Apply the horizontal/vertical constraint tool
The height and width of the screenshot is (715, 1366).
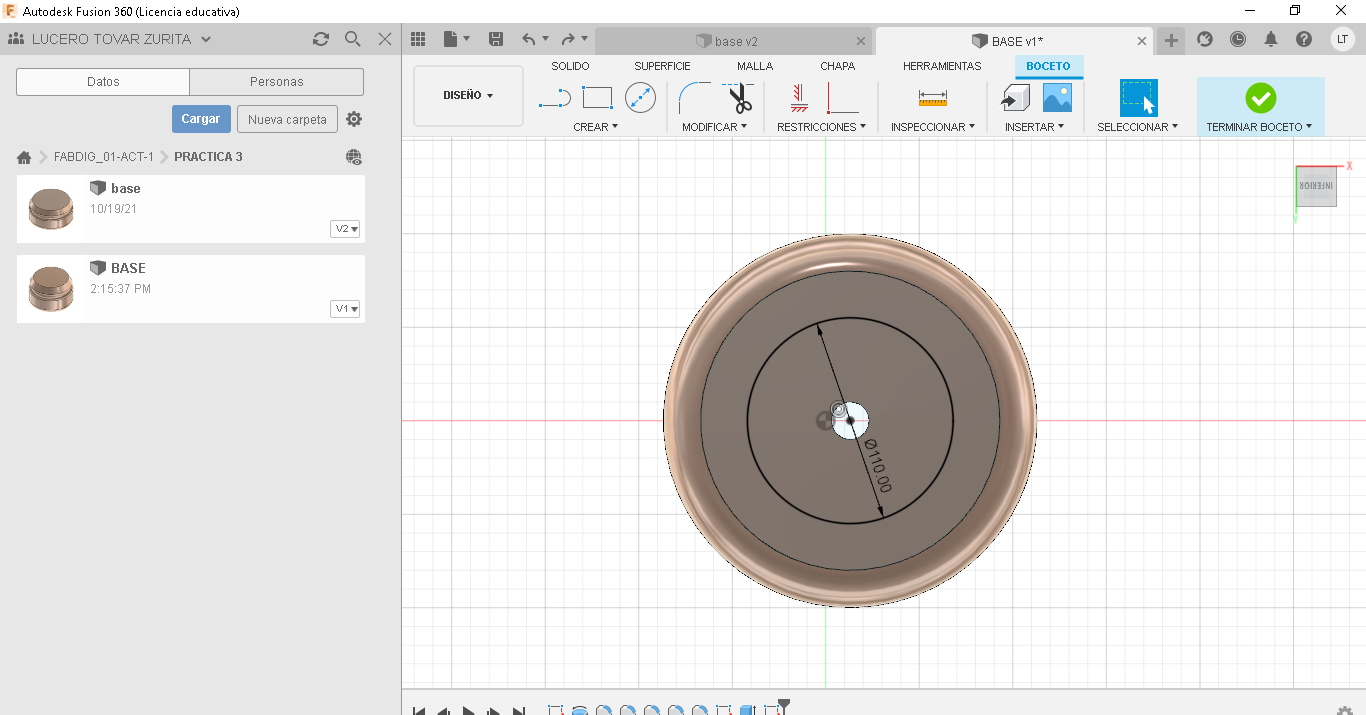798,98
